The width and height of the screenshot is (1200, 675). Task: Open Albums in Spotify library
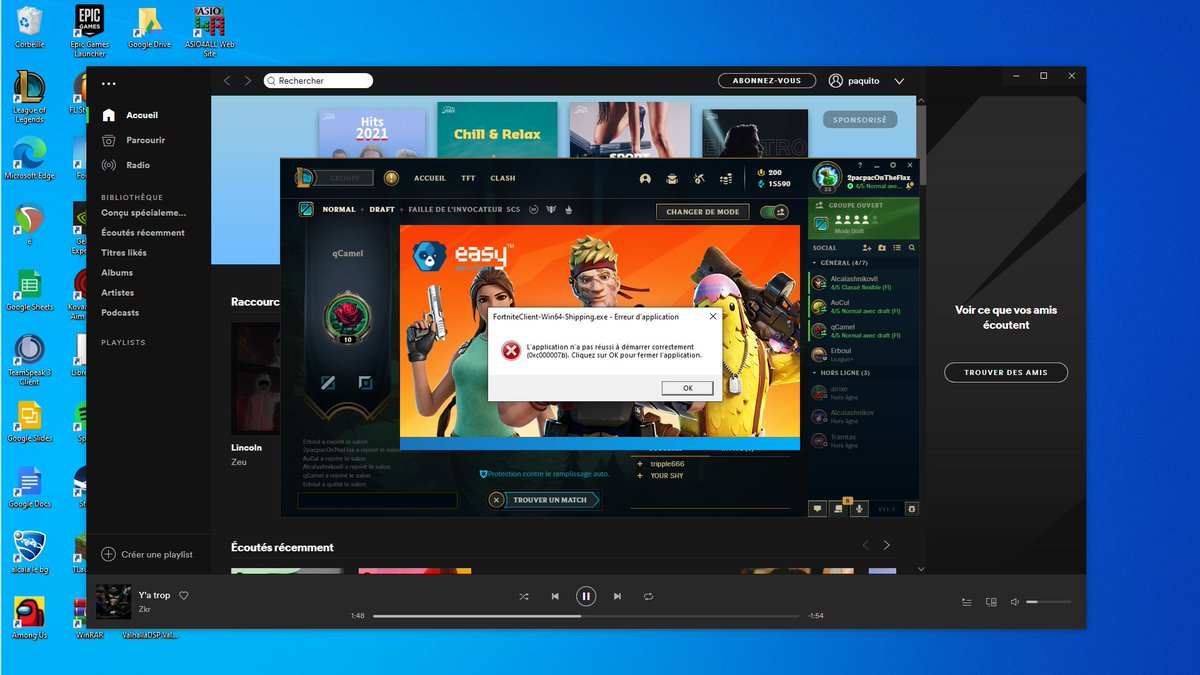(117, 272)
